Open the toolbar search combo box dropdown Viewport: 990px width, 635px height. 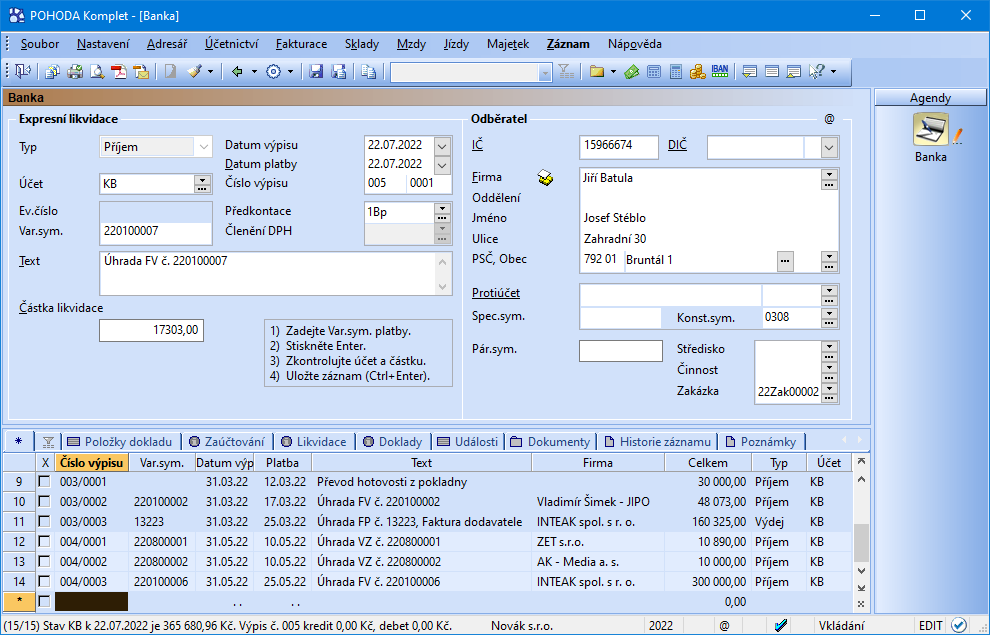545,73
